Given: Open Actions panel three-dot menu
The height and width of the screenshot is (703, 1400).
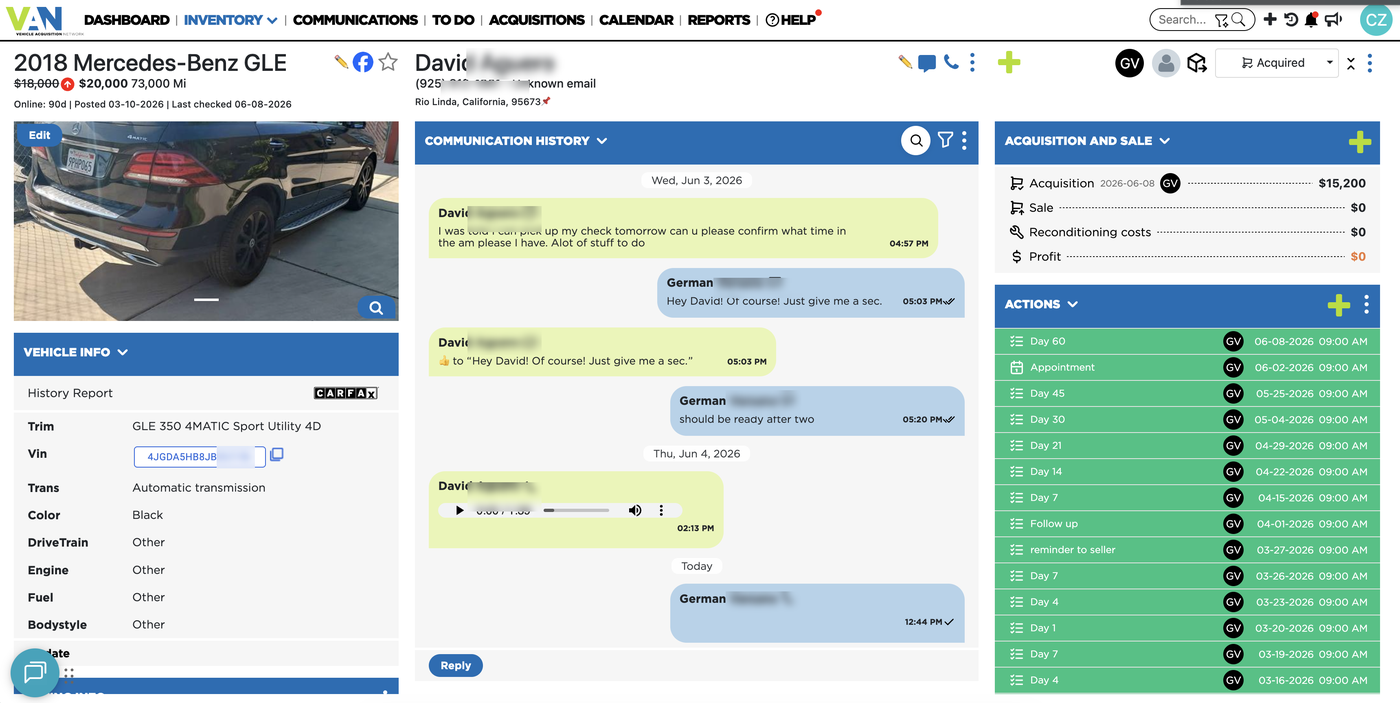Looking at the screenshot, I should click(x=1366, y=304).
